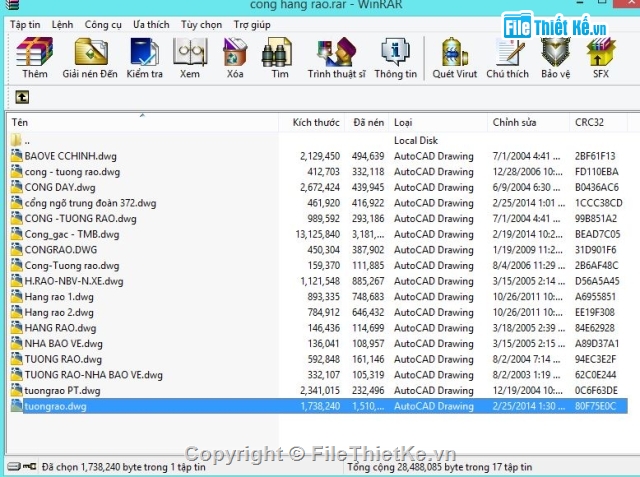Select file TUONG RAO.dwg
640x477 pixels.
[x=63, y=359]
